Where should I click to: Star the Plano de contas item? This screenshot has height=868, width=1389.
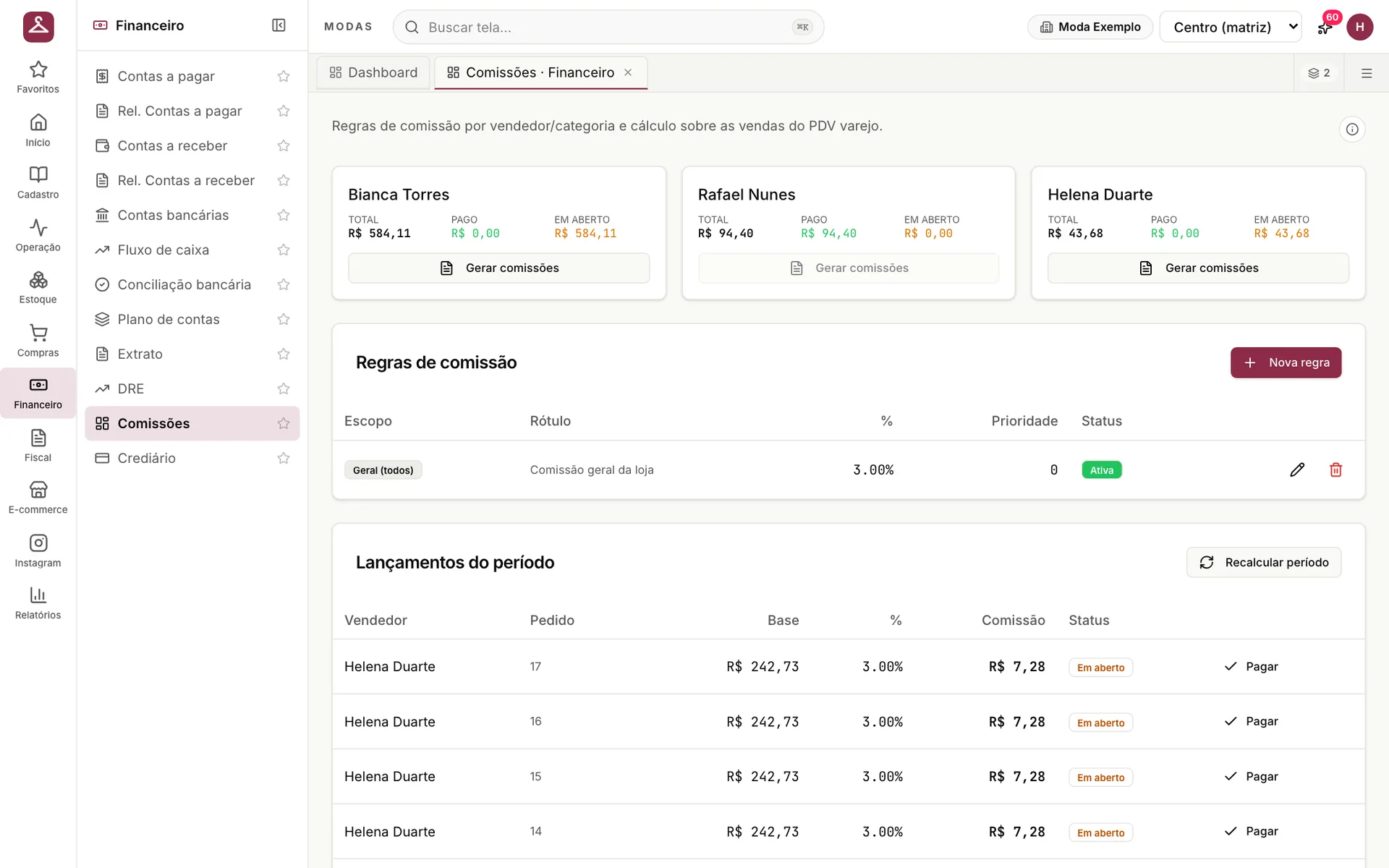click(x=284, y=320)
